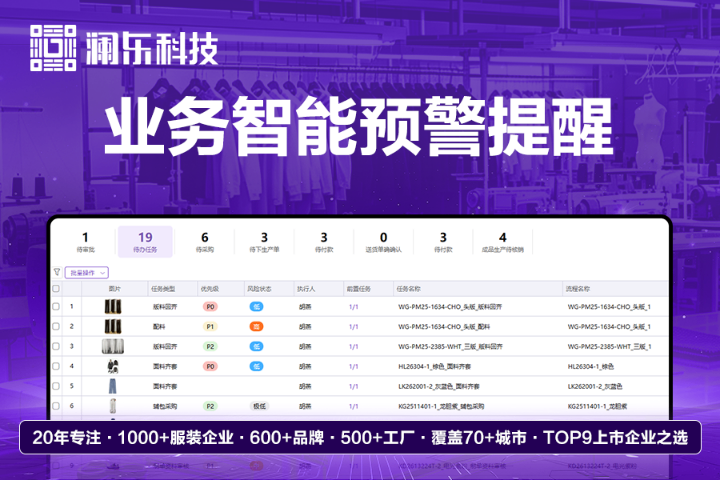Sort by the 执行人 column header
Screen dimensions: 720x480
coord(306,289)
